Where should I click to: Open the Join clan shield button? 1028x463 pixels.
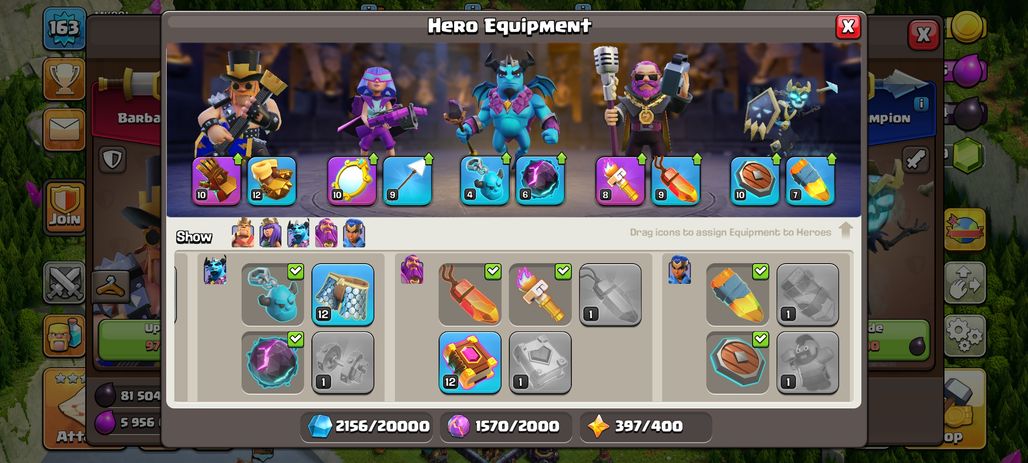(x=64, y=208)
